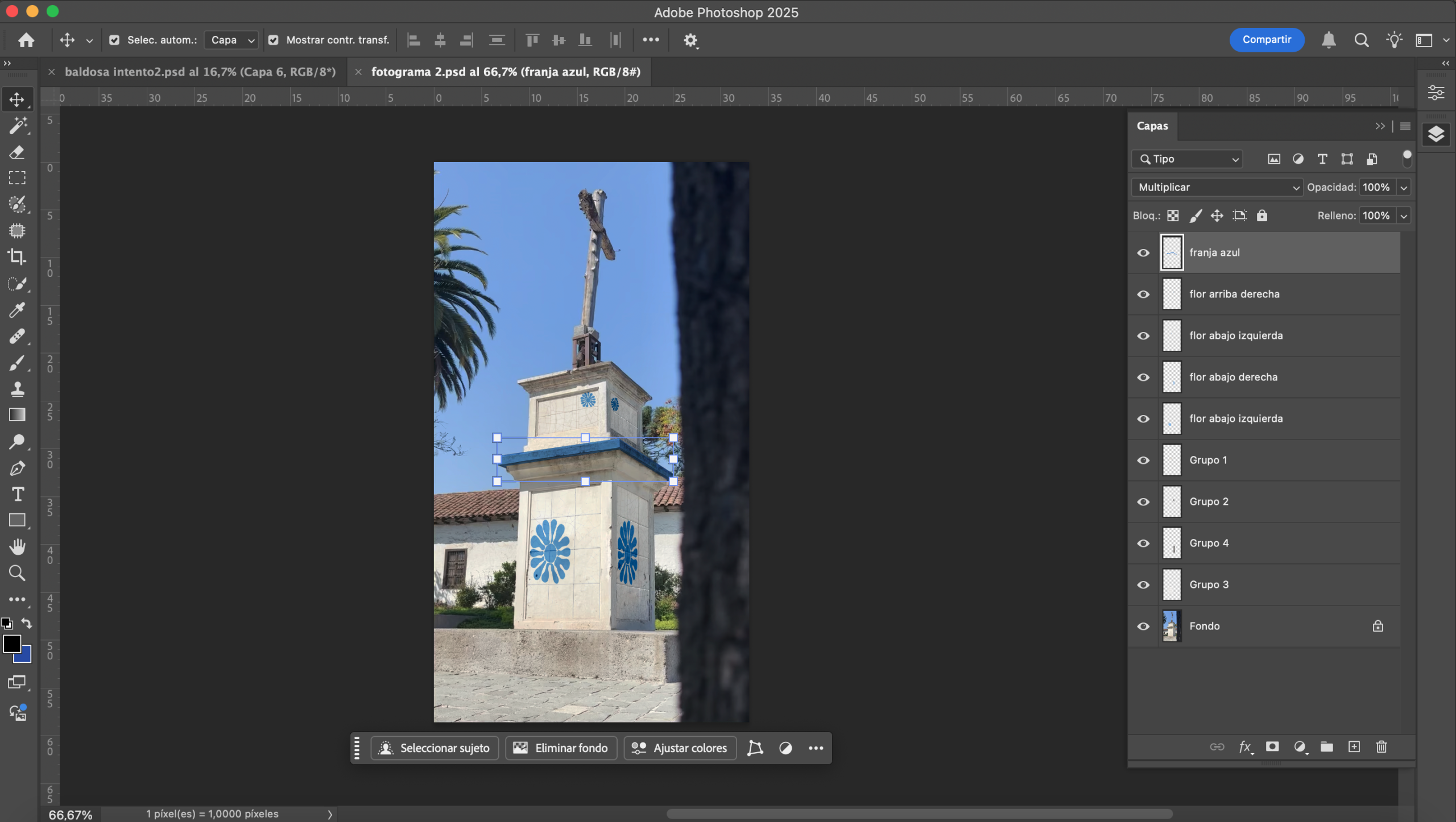Hide the Fondo layer
Image resolution: width=1456 pixels, height=822 pixels.
pos(1143,626)
